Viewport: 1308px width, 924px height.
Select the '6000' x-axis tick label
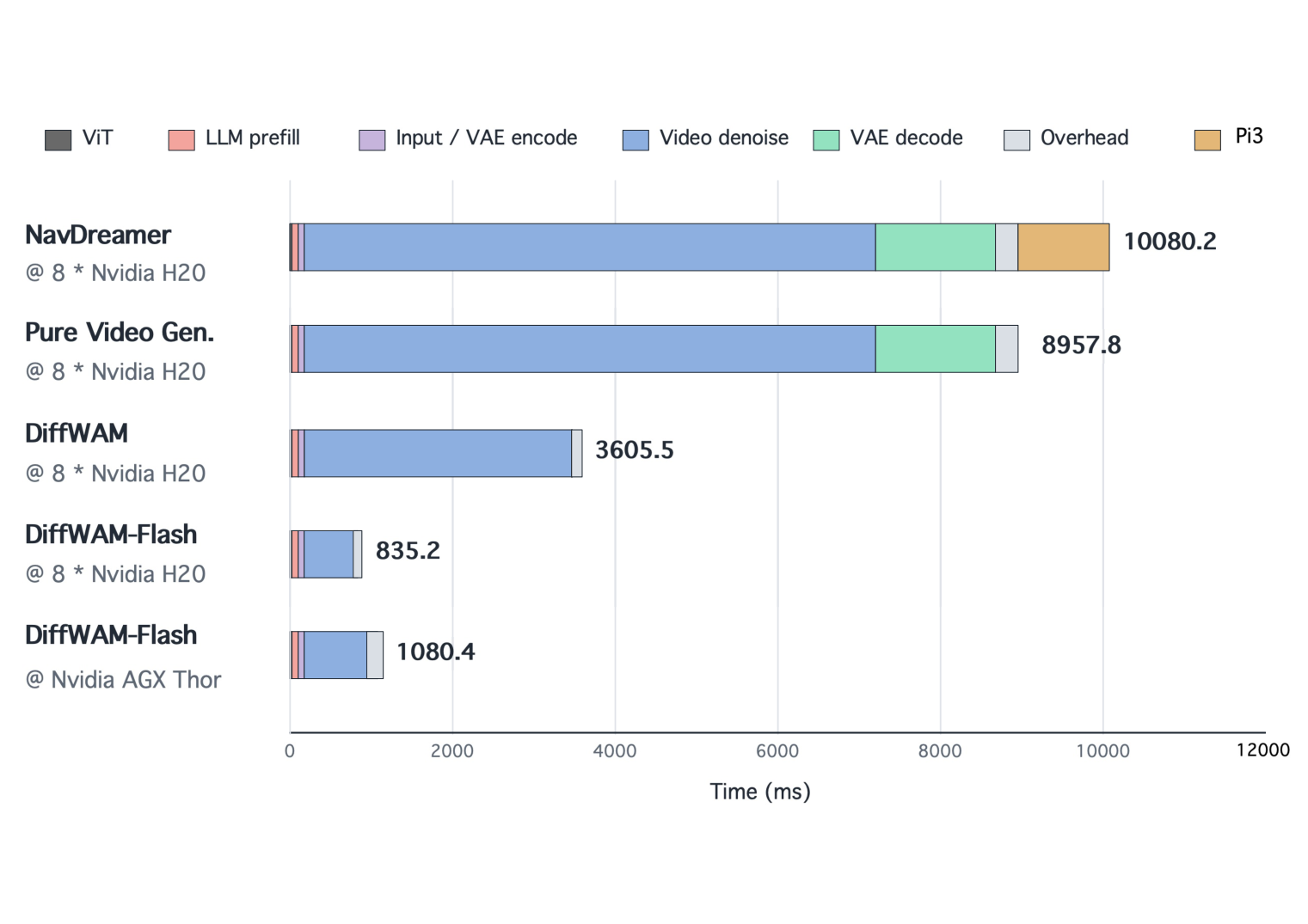pos(777,751)
